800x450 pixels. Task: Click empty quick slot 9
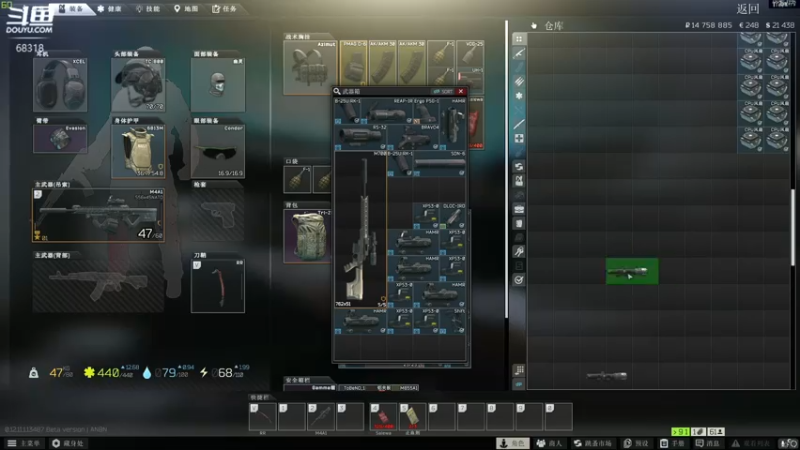(x=529, y=417)
